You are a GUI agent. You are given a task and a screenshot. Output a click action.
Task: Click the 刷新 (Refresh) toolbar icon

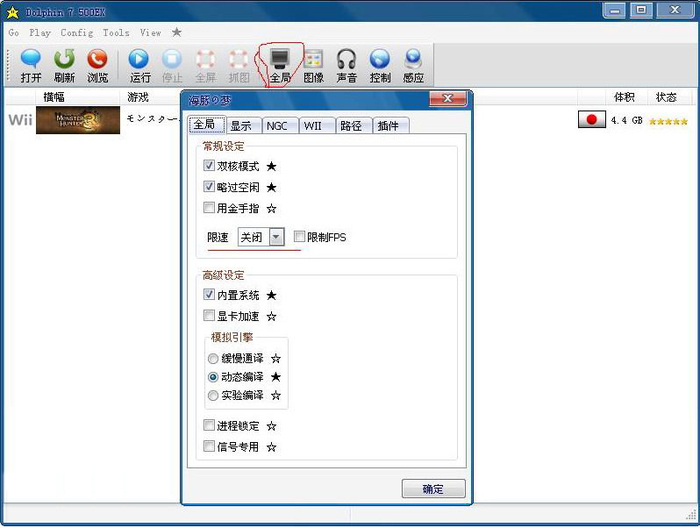[64, 65]
